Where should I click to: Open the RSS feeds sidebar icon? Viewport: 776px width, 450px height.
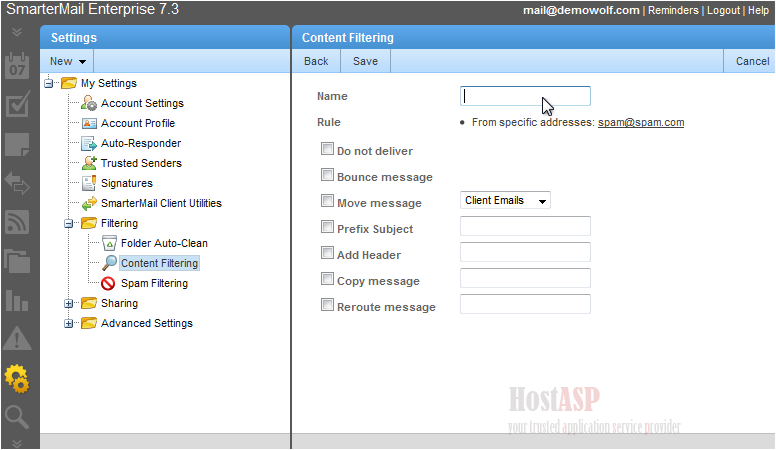click(x=17, y=222)
